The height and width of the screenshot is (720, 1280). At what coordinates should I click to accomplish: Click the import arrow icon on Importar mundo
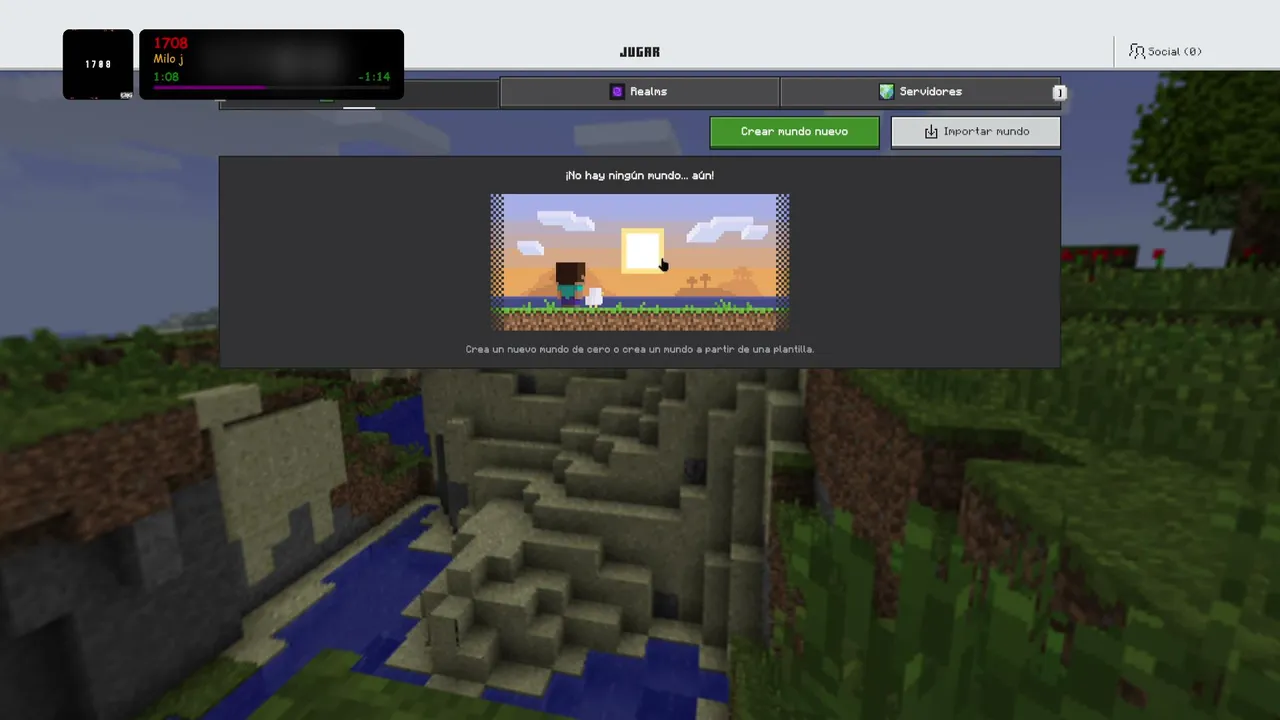tap(931, 132)
